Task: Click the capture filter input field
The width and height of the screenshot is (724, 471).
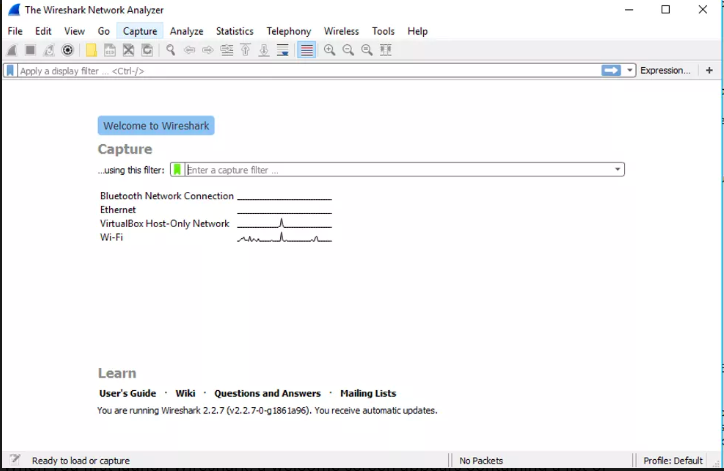Action: (399, 169)
